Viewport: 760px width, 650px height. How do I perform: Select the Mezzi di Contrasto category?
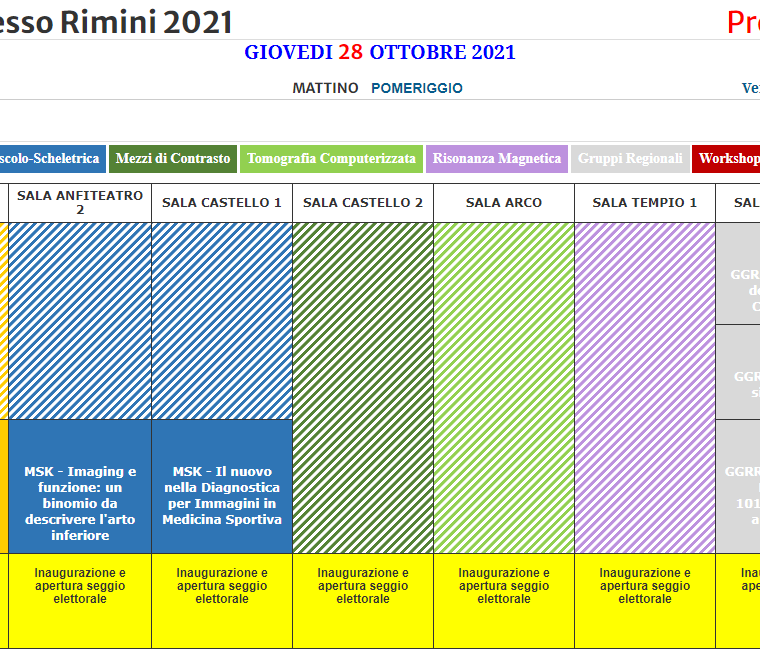pyautogui.click(x=173, y=159)
